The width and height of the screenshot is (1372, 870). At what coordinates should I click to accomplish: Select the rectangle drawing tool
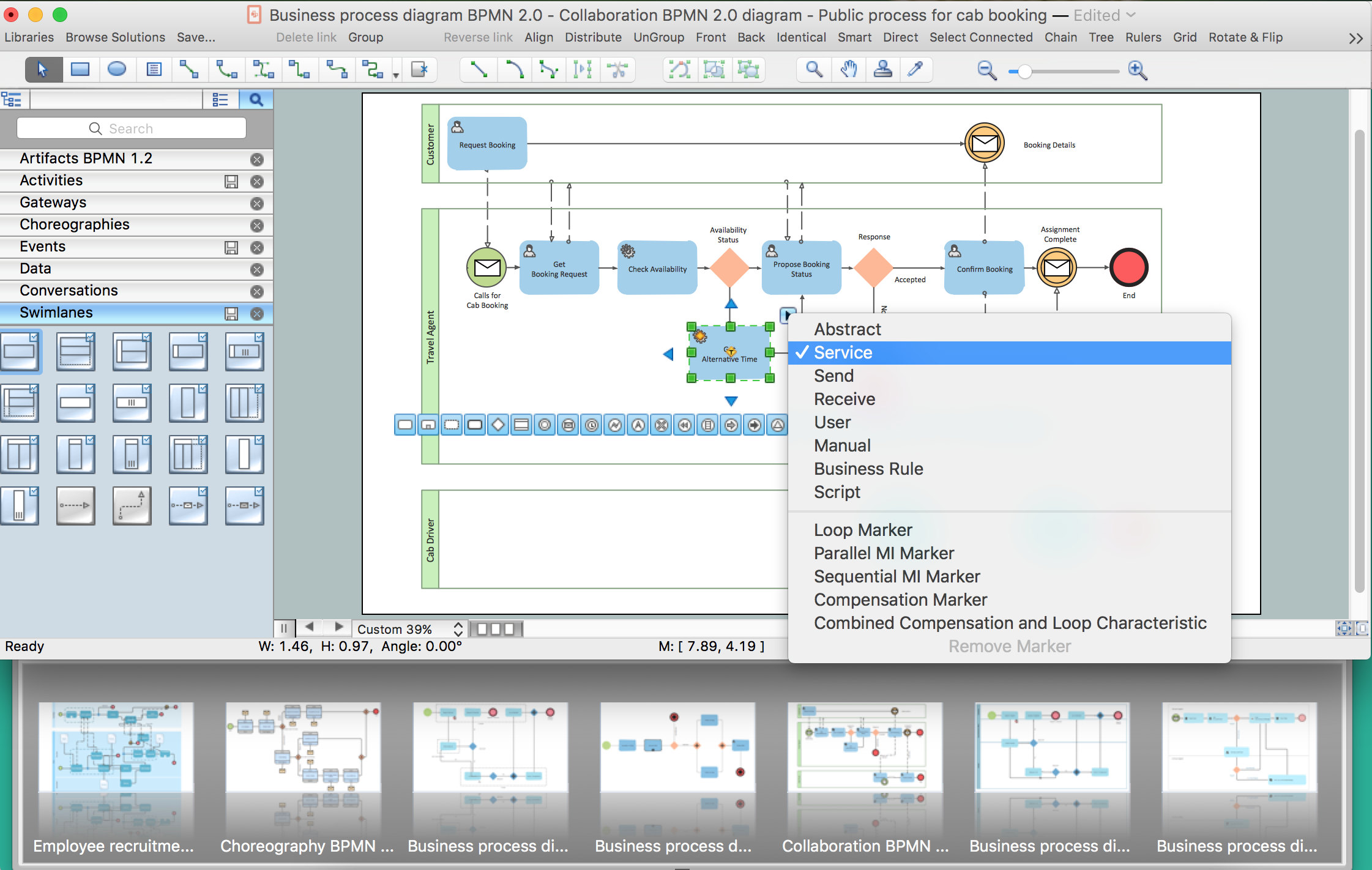click(80, 70)
